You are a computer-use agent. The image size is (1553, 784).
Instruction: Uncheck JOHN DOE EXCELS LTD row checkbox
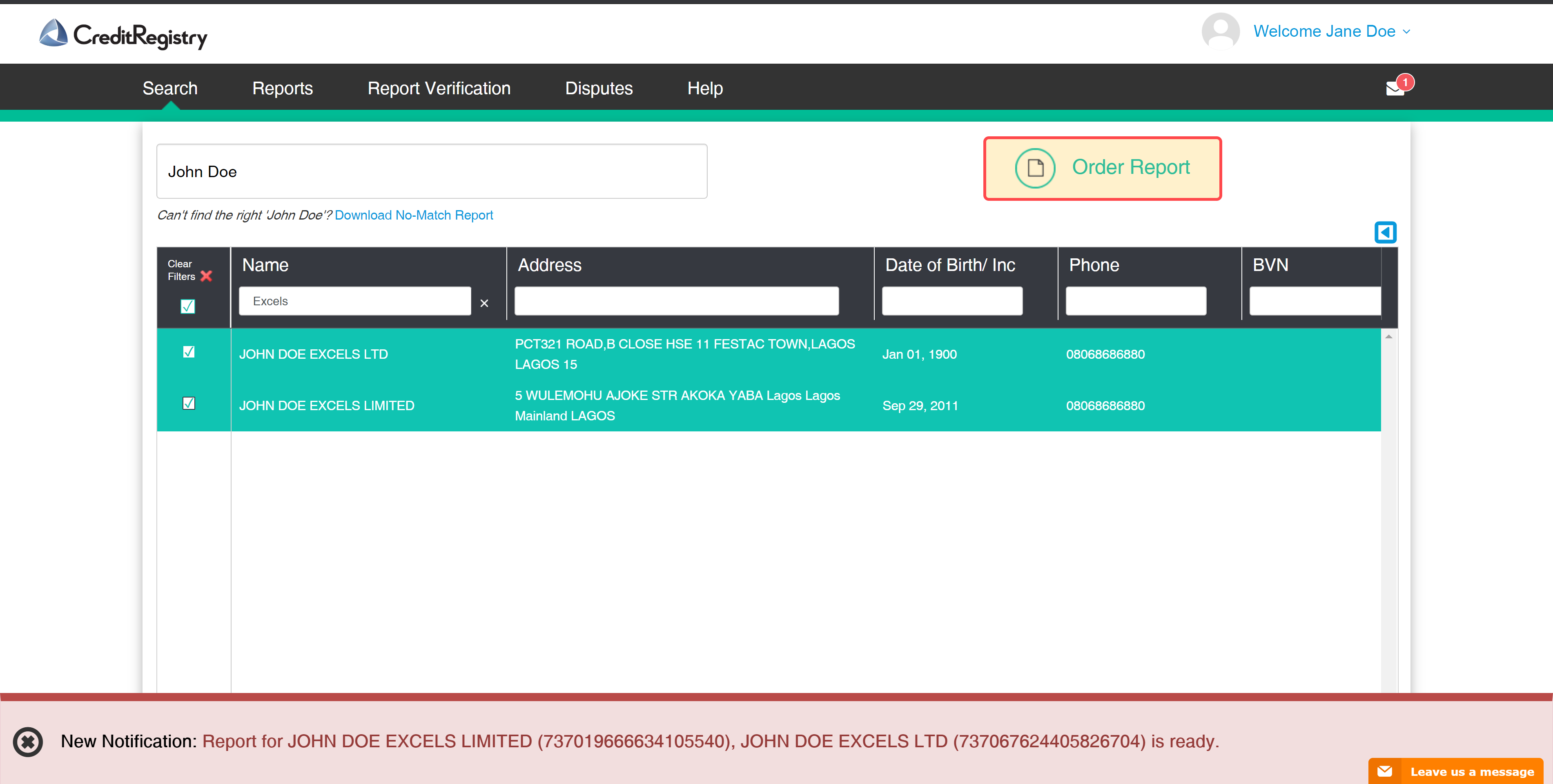(189, 352)
